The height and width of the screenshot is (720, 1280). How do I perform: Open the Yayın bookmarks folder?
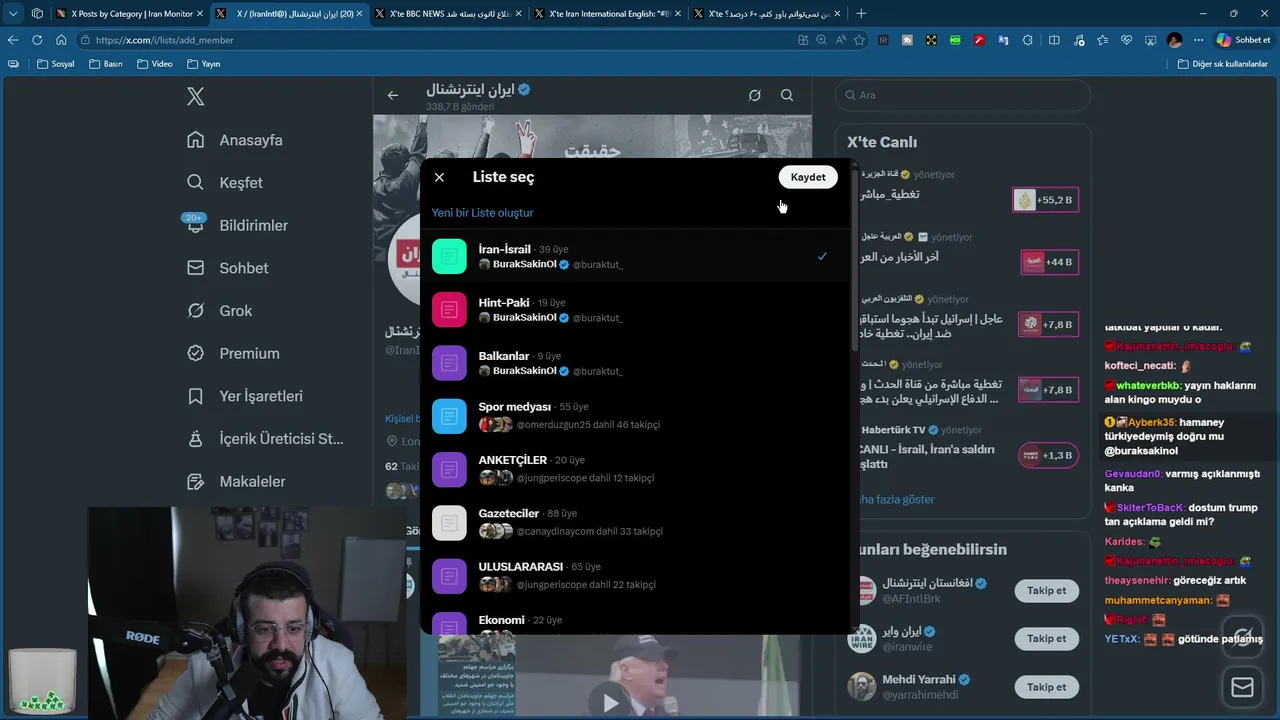tap(203, 64)
